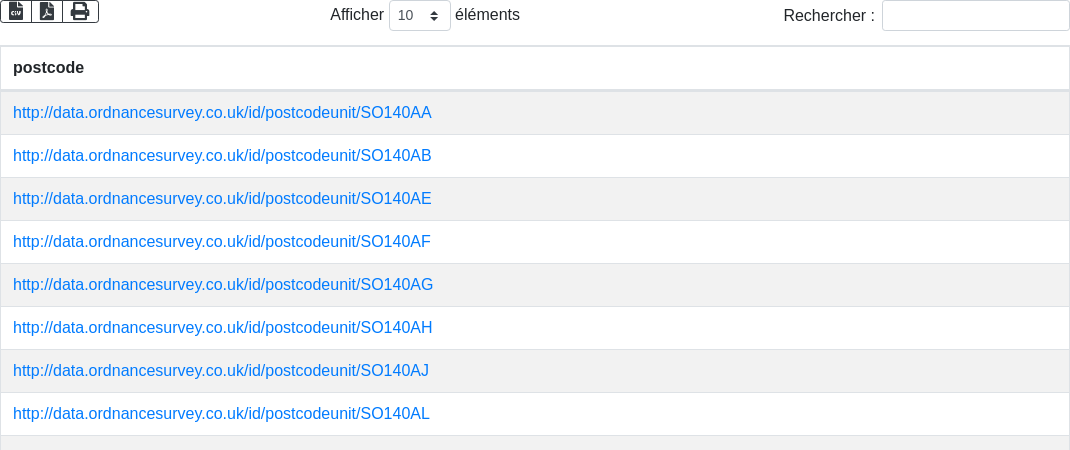Follow the SO140AE postcode unit link
Viewport: 1070px width, 450px height.
point(222,198)
